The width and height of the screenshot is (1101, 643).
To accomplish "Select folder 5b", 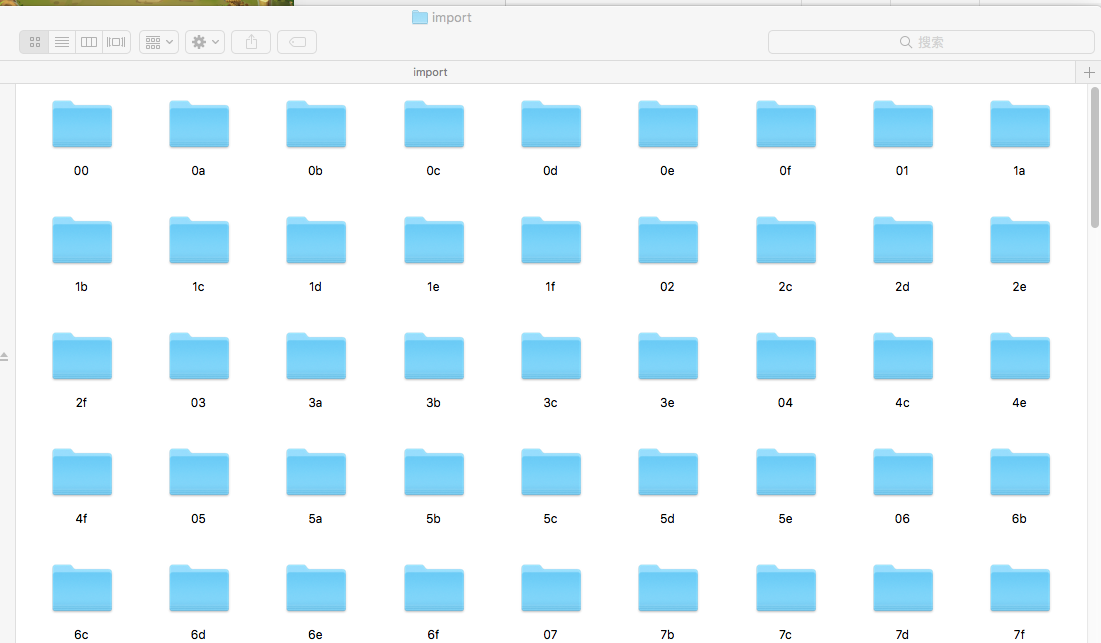I will tap(434, 472).
